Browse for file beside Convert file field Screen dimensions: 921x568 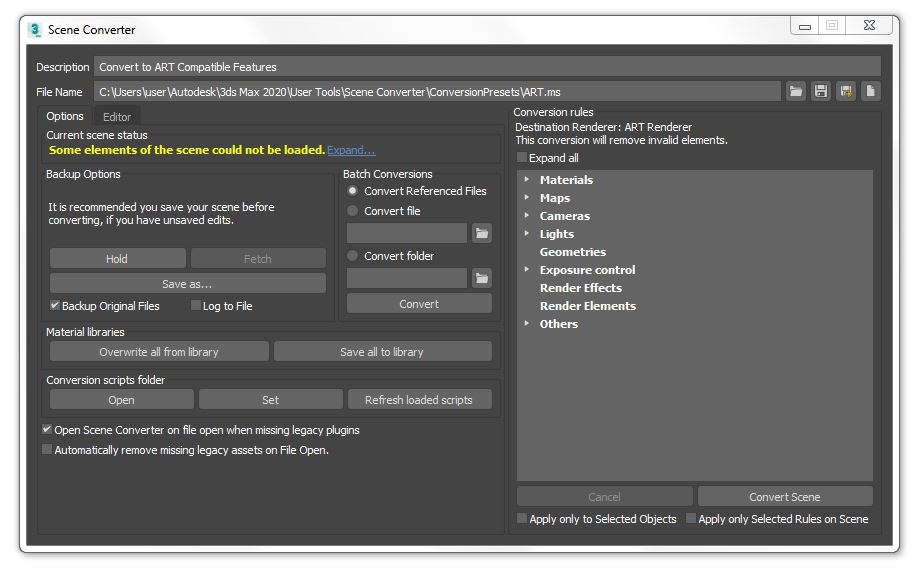(482, 233)
